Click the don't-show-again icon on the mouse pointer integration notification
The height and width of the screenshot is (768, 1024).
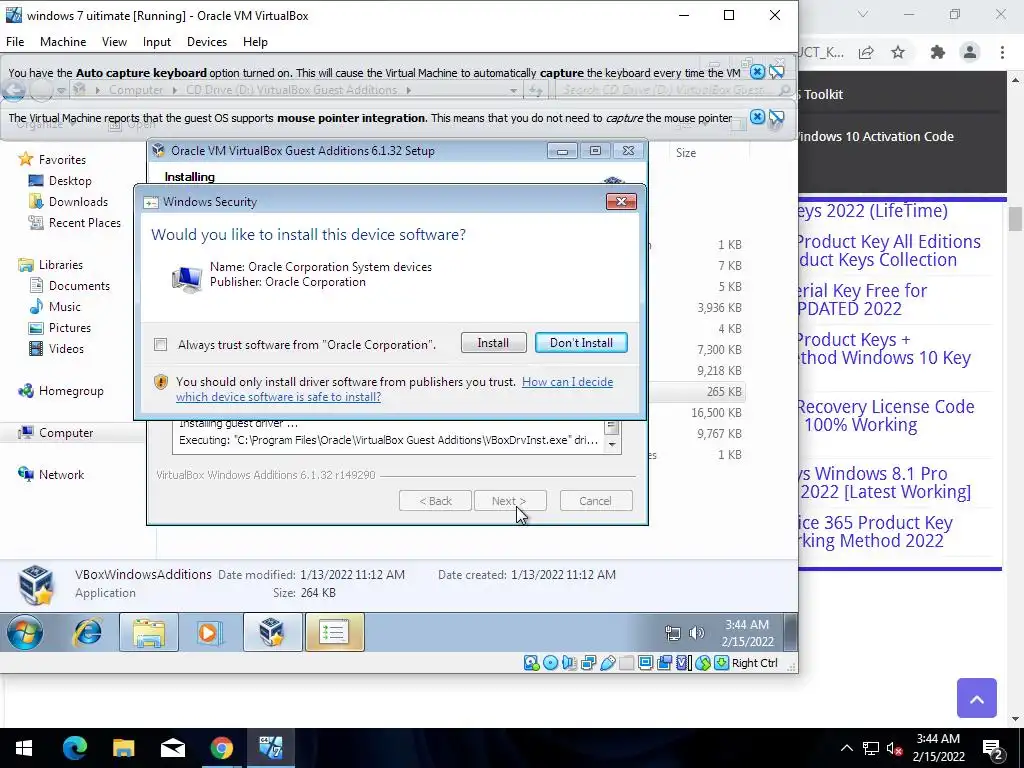(x=776, y=117)
